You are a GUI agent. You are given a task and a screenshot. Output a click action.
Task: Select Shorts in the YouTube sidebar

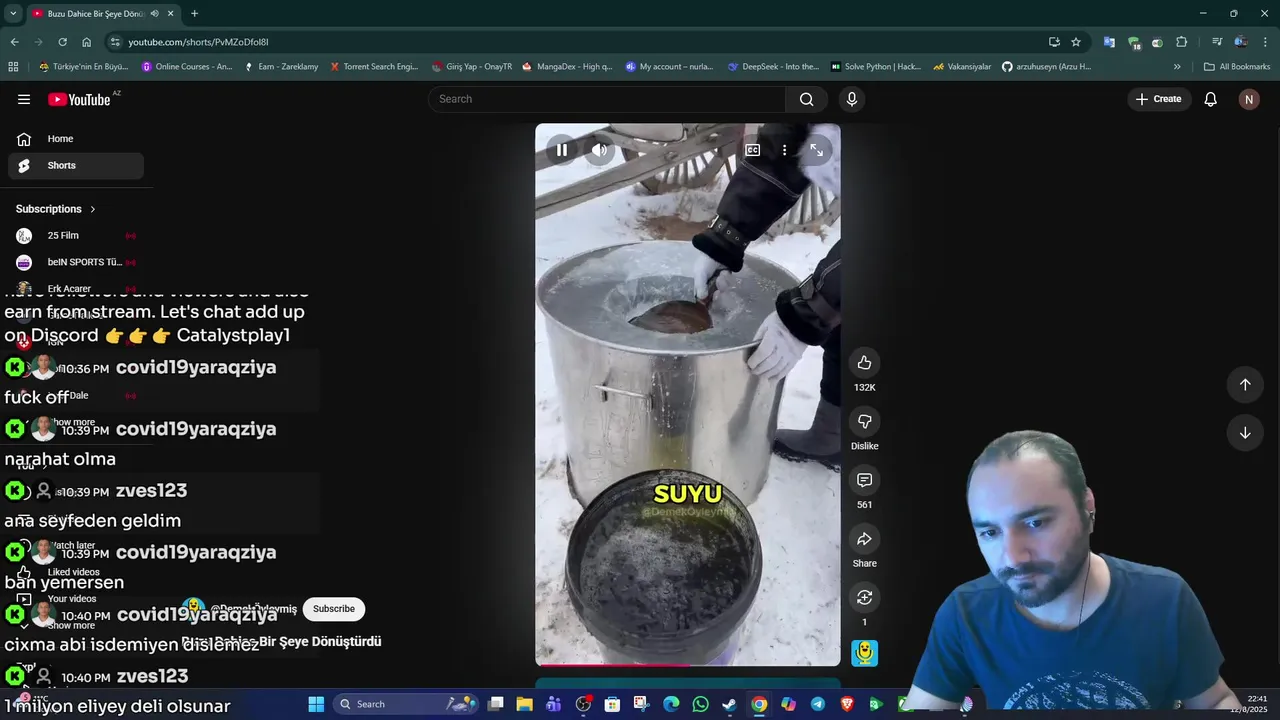pyautogui.click(x=76, y=166)
